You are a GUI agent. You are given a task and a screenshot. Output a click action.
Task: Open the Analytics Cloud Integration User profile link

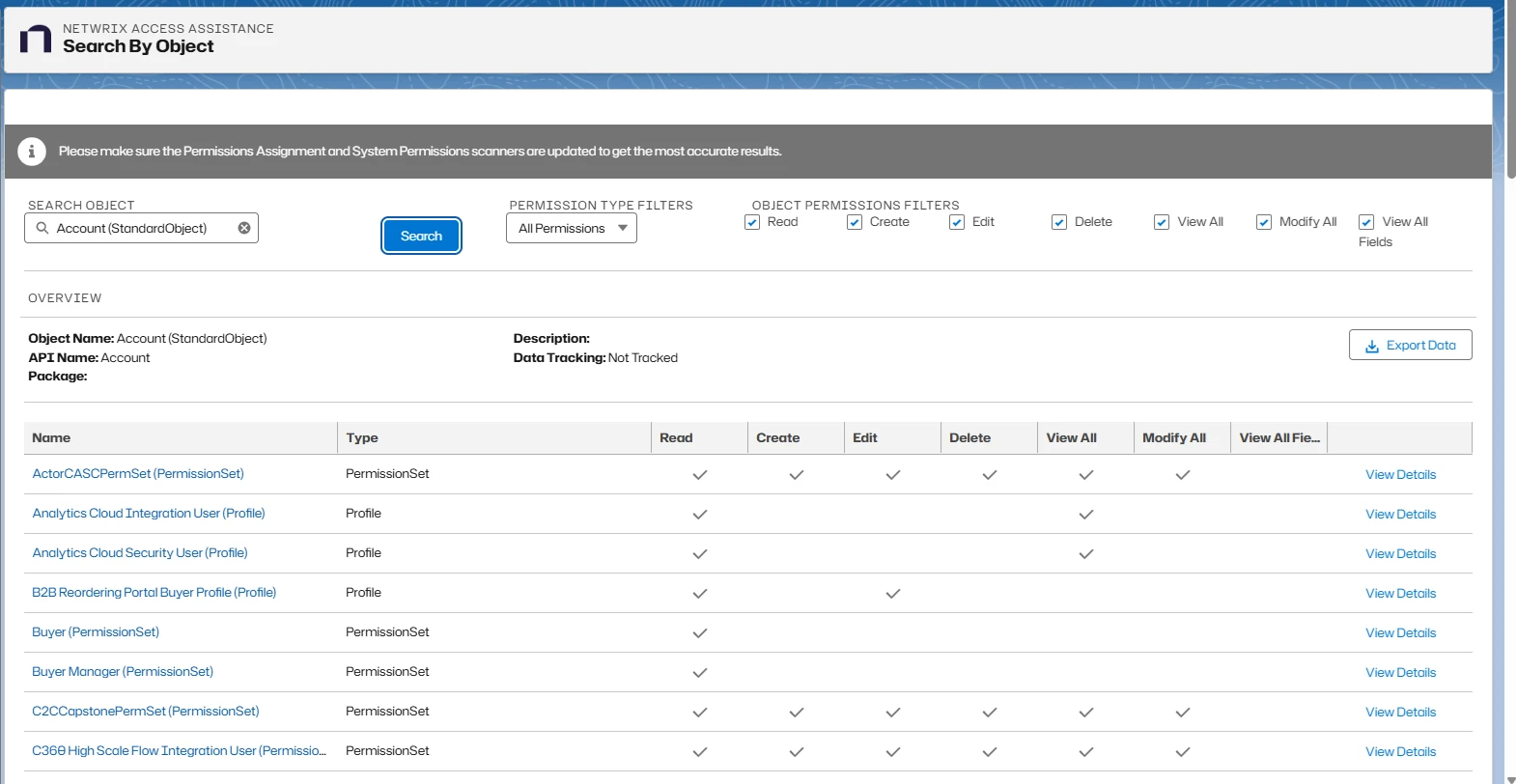pos(149,514)
